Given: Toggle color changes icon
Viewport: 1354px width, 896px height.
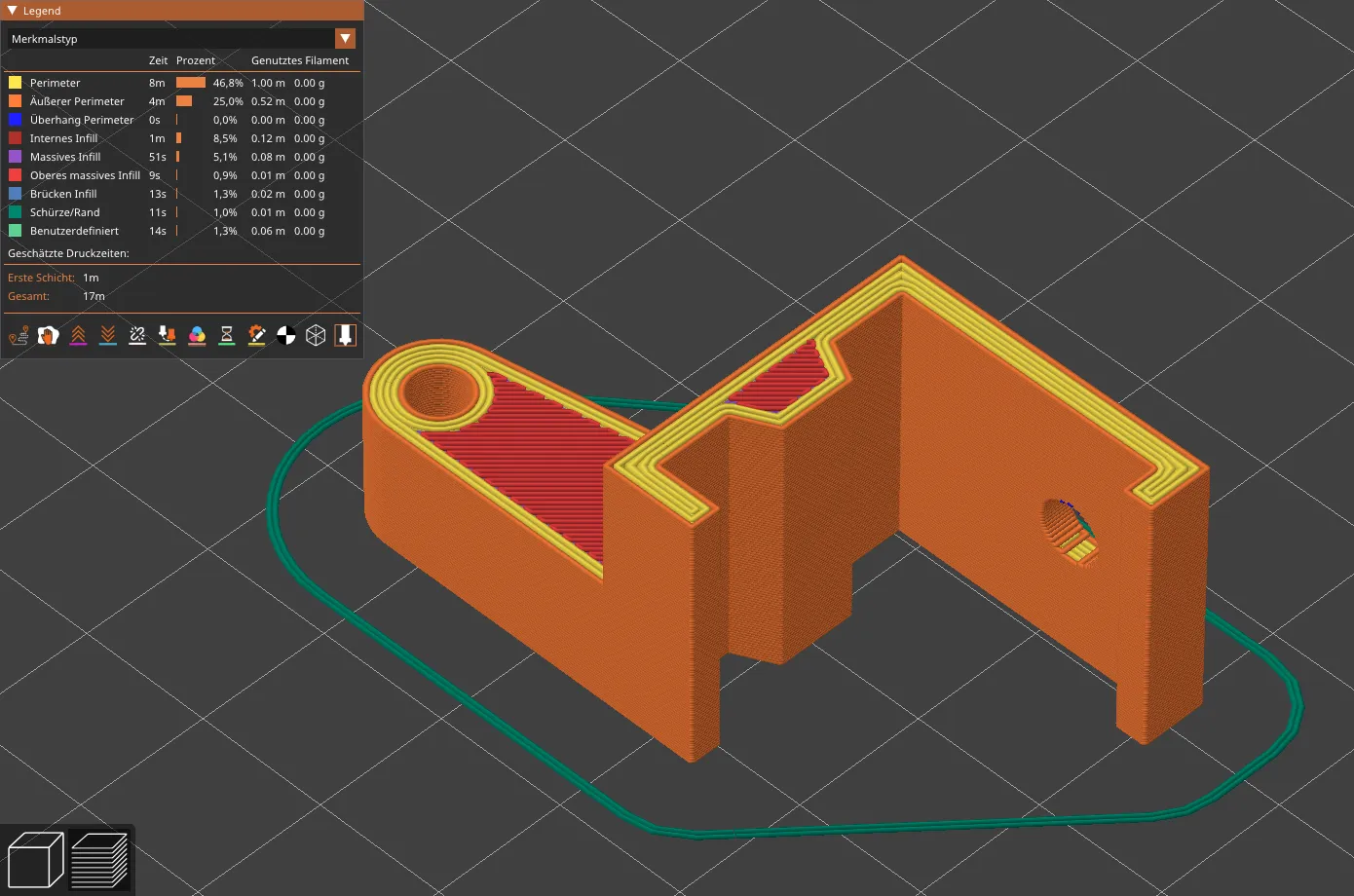Looking at the screenshot, I should point(197,336).
